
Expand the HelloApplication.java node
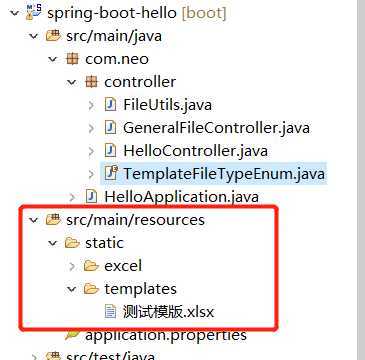point(72,197)
